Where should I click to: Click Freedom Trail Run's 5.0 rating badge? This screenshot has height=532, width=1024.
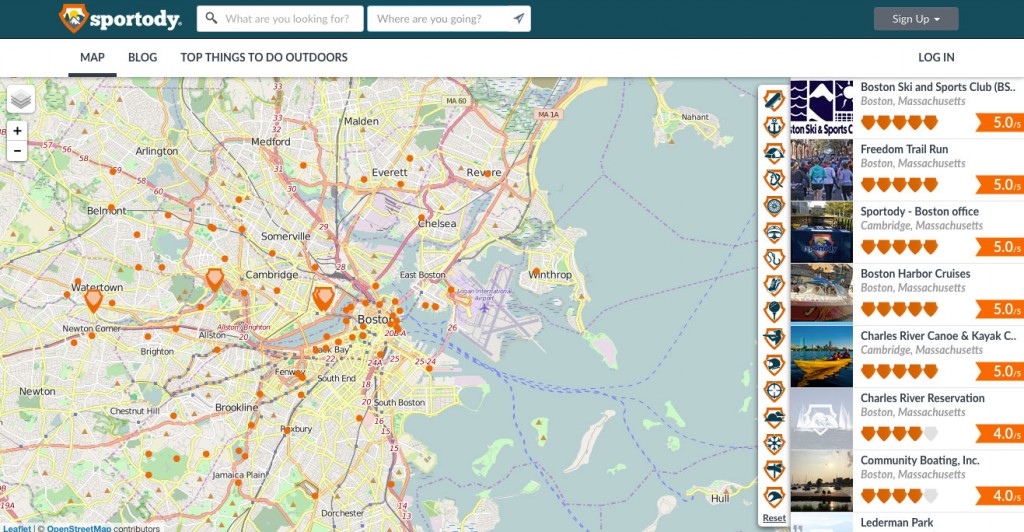(x=1000, y=185)
